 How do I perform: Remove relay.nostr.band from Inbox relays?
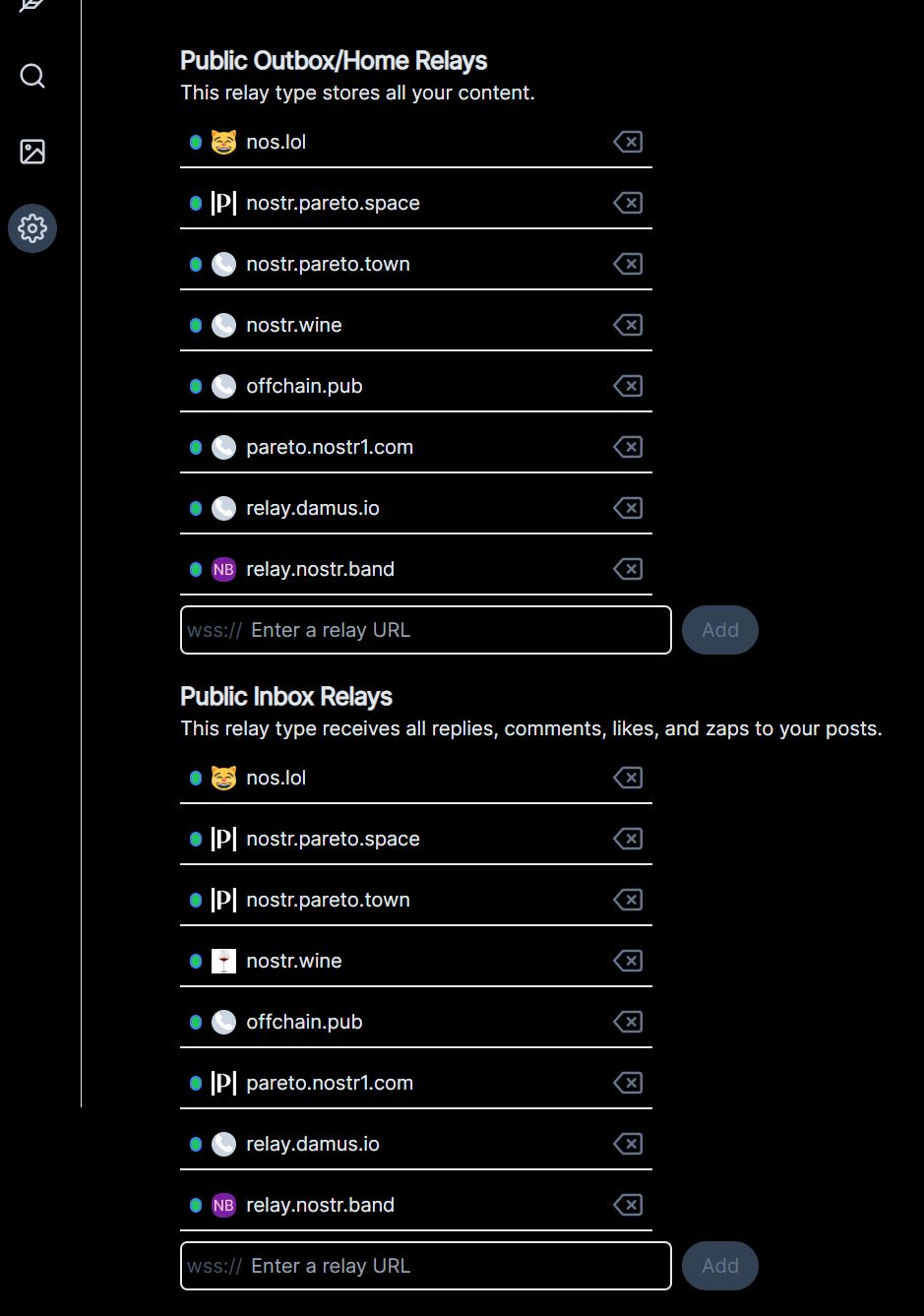click(x=628, y=1205)
